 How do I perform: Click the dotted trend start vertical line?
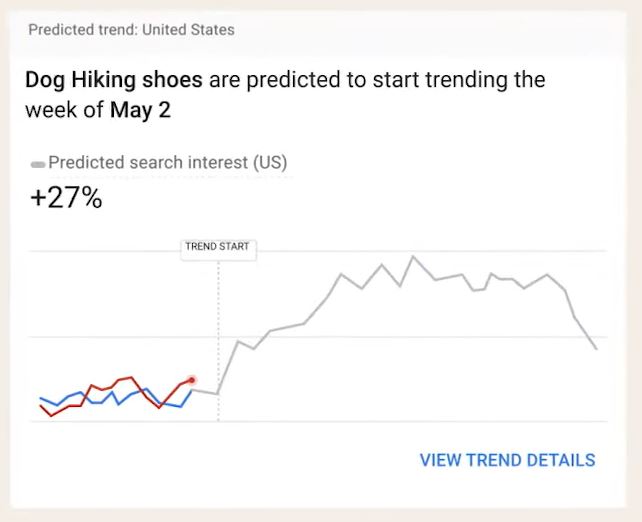tap(218, 341)
